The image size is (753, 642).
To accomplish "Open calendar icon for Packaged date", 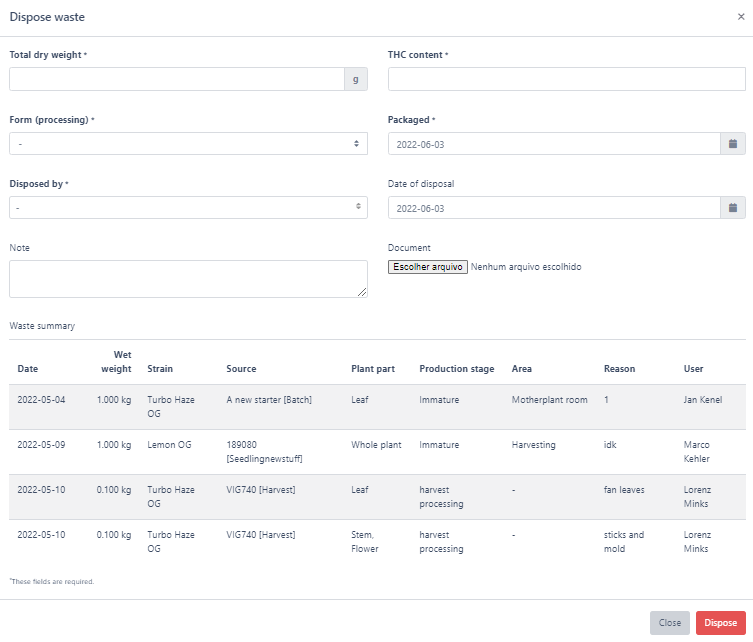I will click(732, 144).
